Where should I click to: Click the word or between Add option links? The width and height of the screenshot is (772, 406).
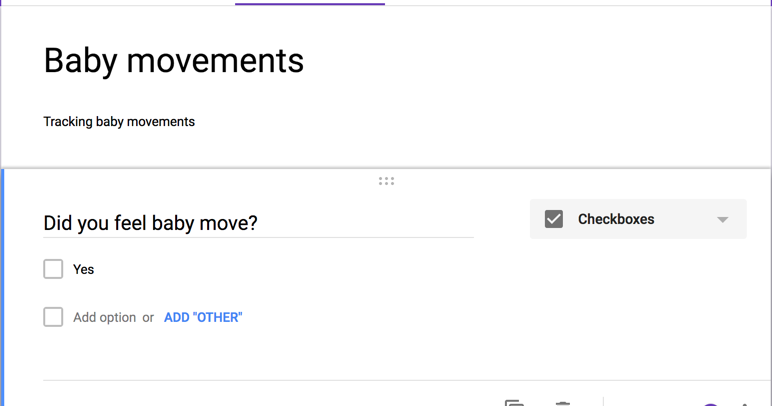148,318
